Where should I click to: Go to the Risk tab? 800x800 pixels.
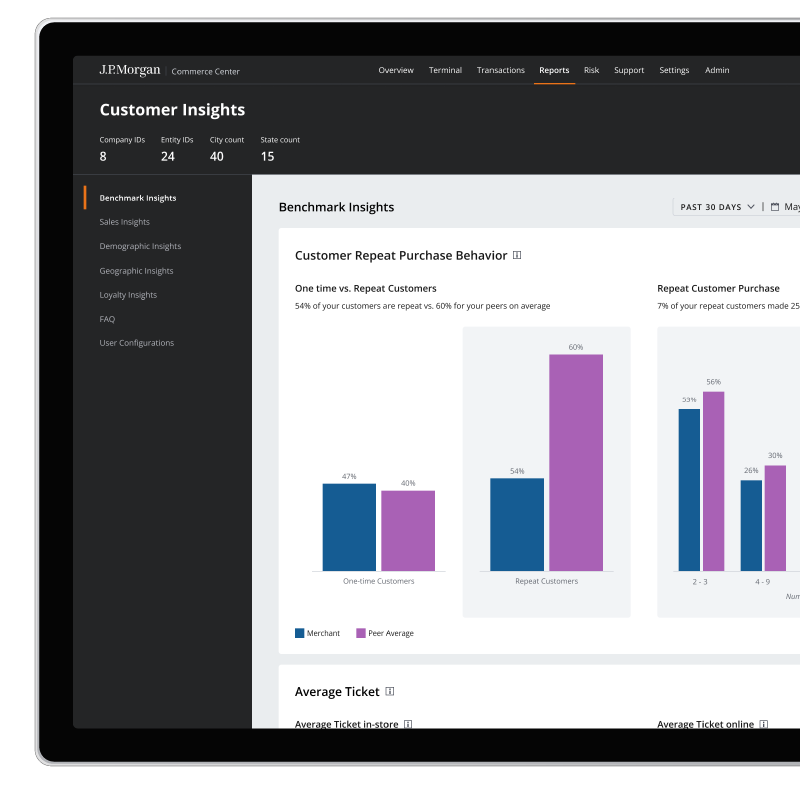tap(591, 70)
